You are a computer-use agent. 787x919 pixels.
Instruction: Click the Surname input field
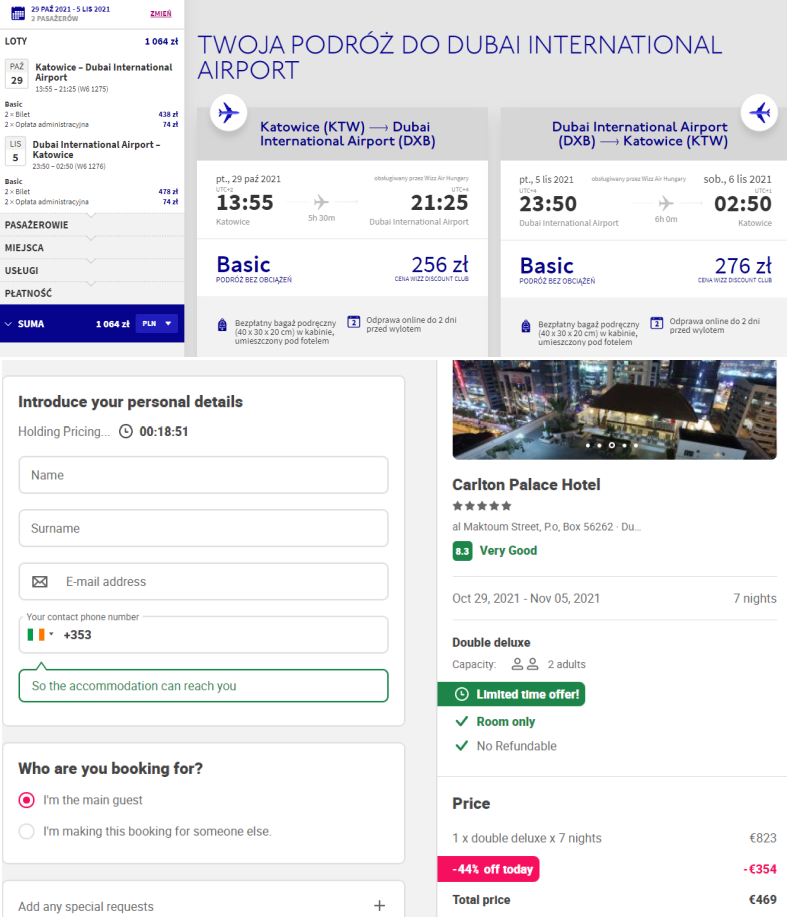(x=203, y=528)
